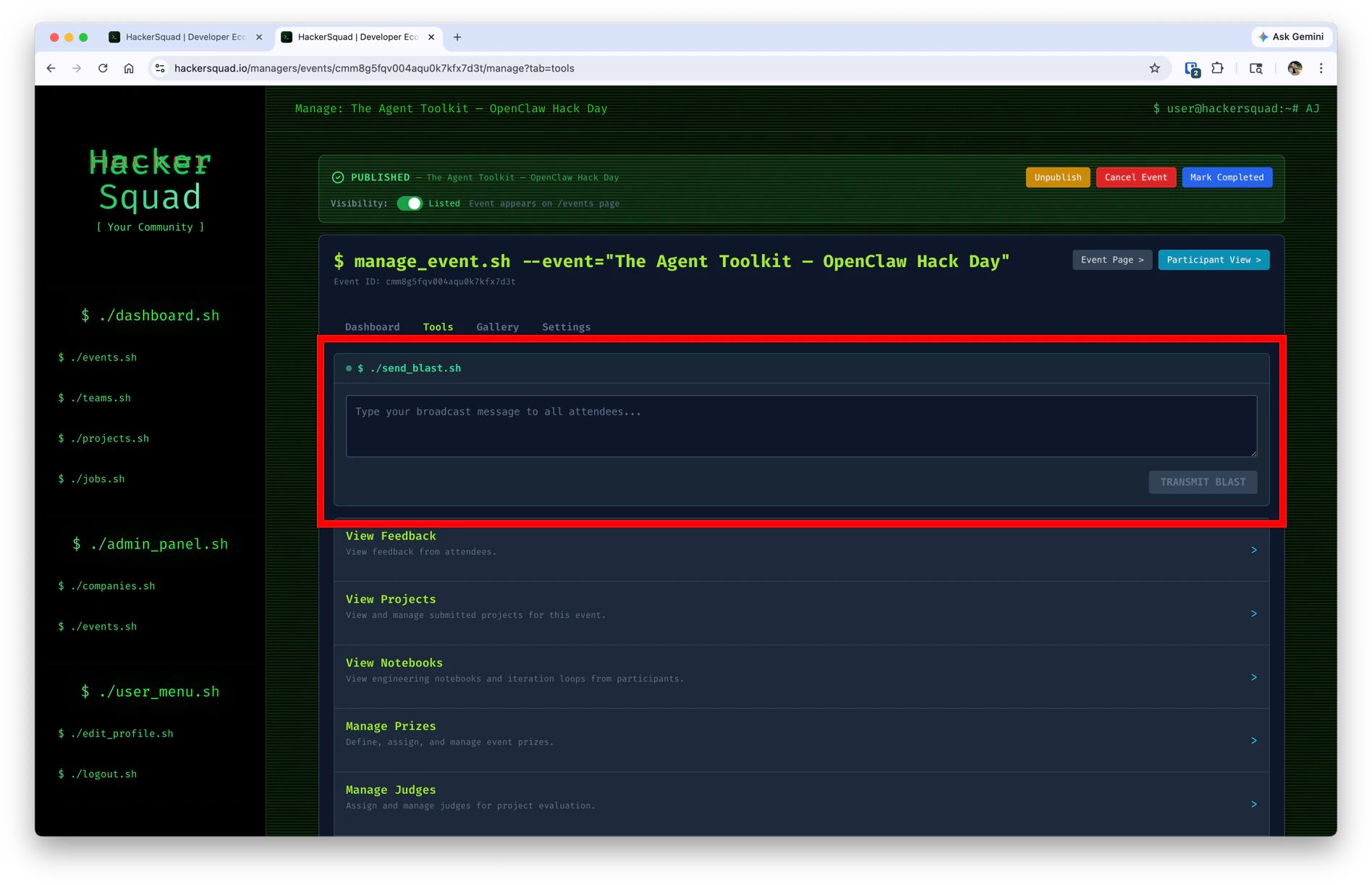Select the Tools tab

coord(438,327)
